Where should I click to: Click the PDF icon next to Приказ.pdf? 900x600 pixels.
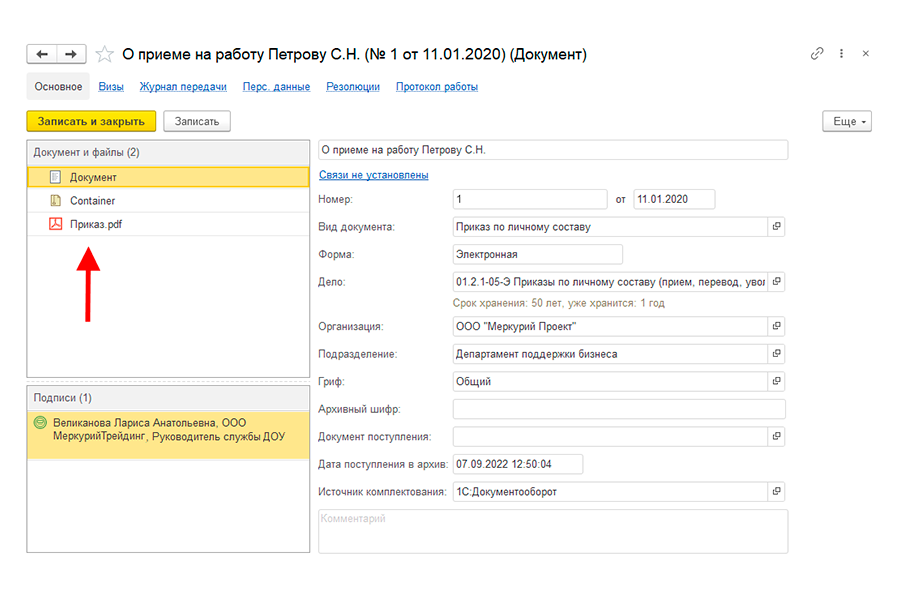point(55,224)
